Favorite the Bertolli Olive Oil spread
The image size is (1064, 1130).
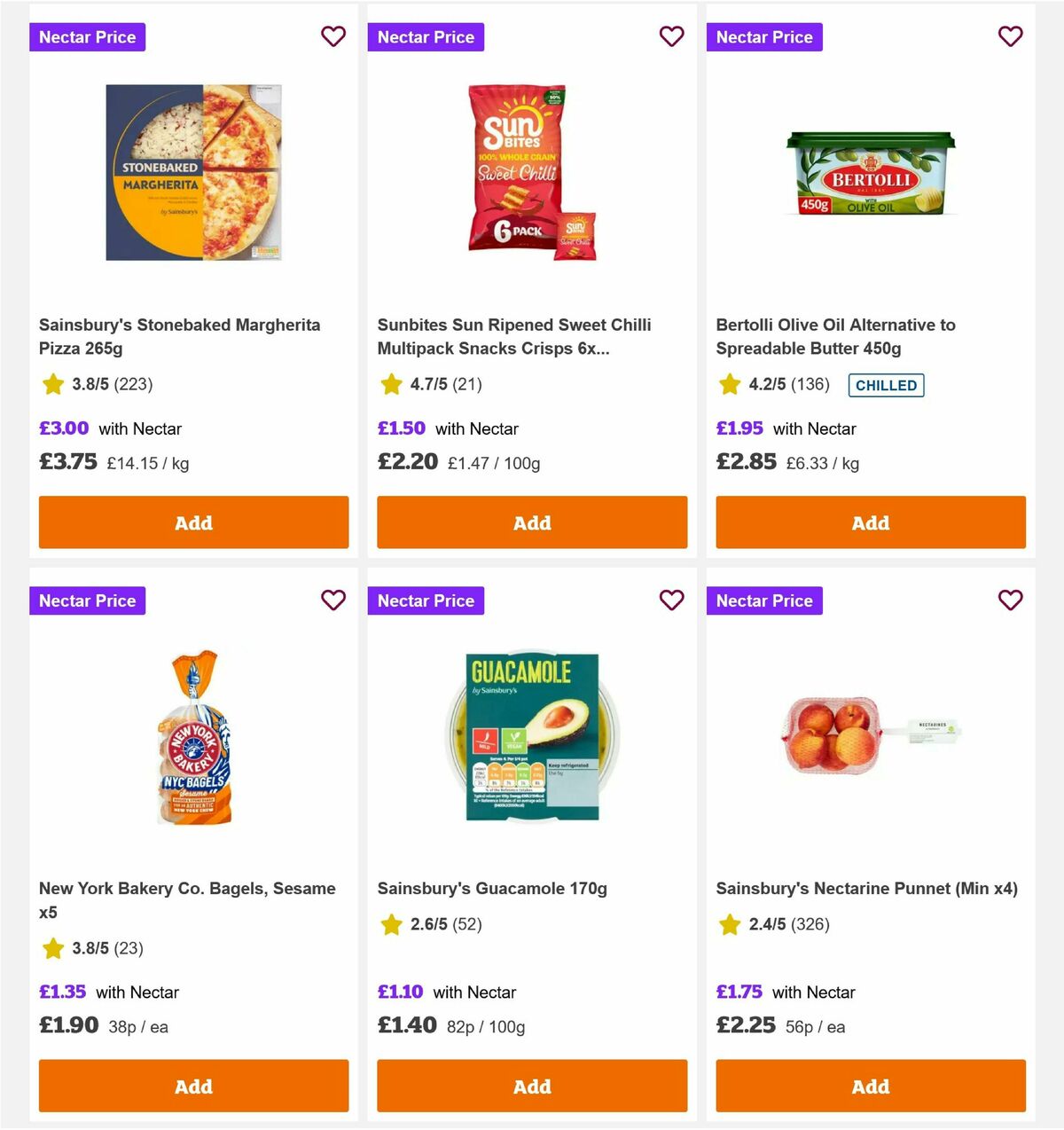point(1010,36)
